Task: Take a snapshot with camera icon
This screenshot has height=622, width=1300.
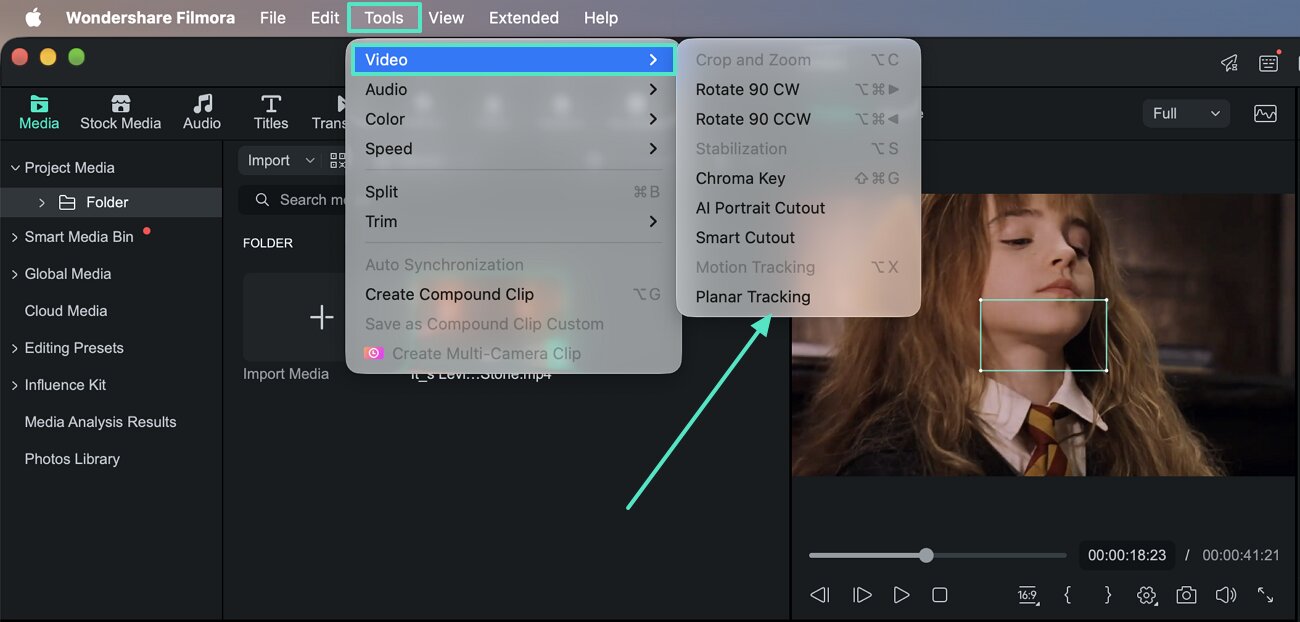Action: pyautogui.click(x=1186, y=595)
